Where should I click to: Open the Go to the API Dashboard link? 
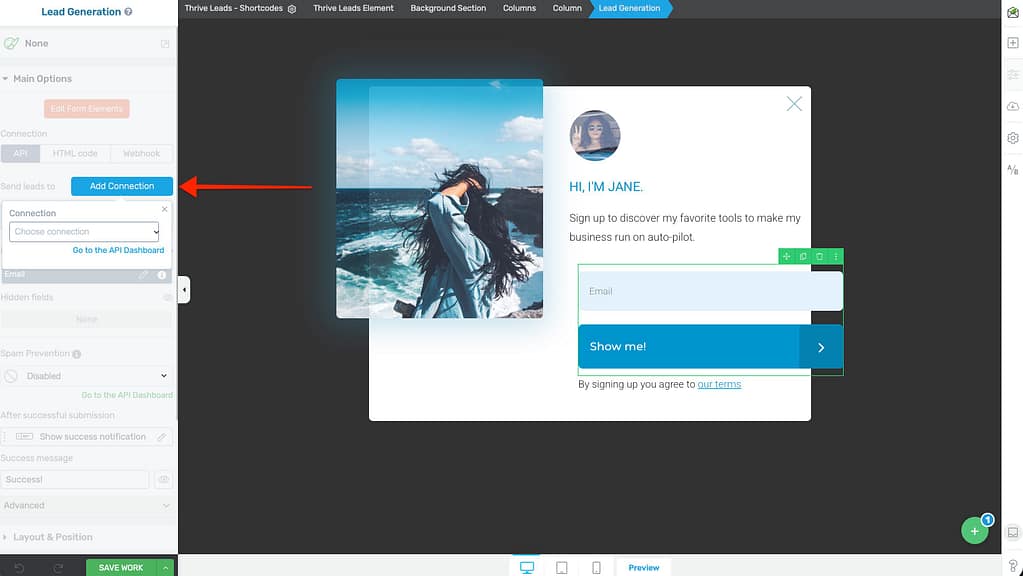click(118, 250)
